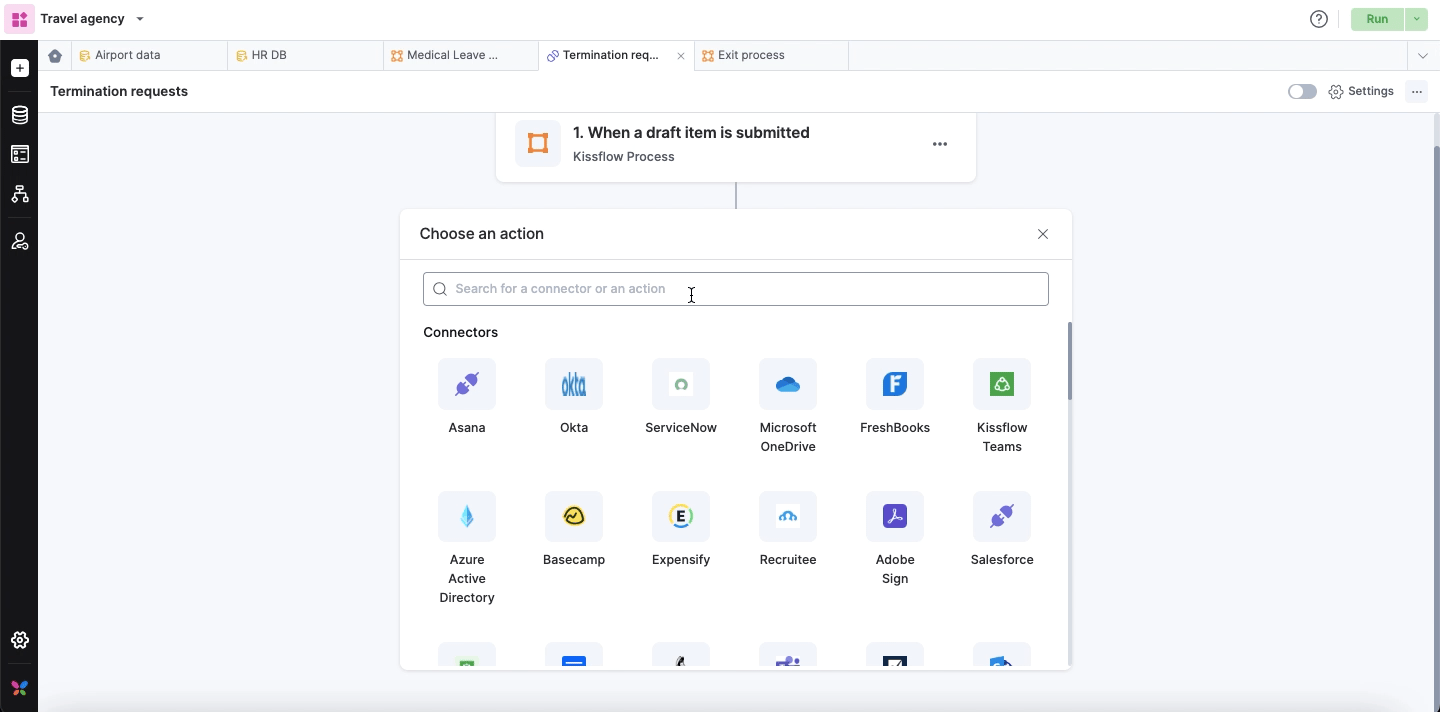Choose the ServiceNow connector

click(x=680, y=384)
